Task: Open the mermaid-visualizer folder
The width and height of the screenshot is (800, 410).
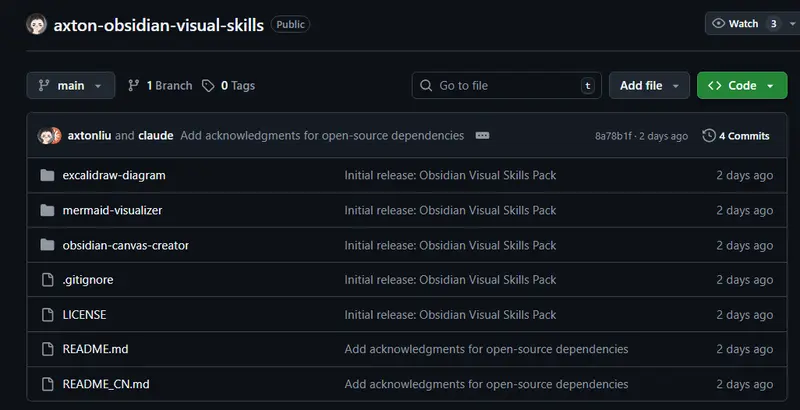Action: pos(112,210)
